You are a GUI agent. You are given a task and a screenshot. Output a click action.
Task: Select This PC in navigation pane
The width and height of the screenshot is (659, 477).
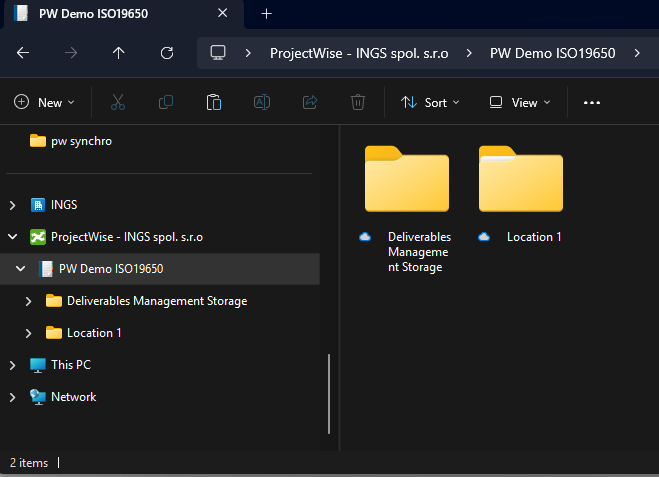pyautogui.click(x=71, y=365)
